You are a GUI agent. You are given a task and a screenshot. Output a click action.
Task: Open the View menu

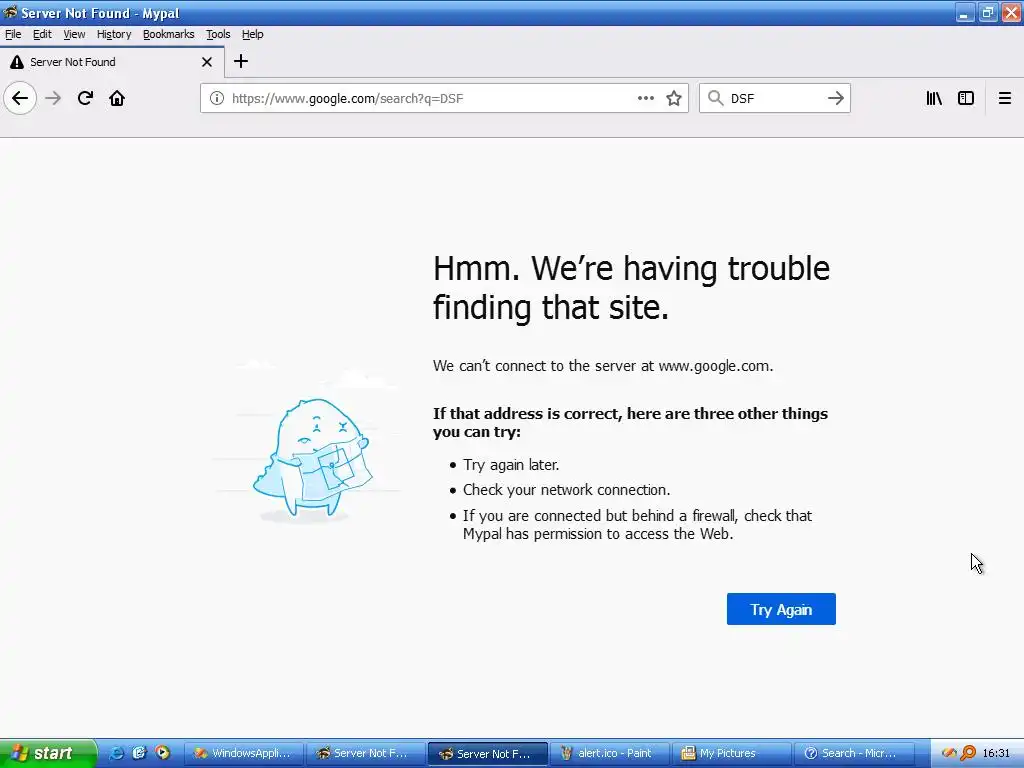pos(74,34)
